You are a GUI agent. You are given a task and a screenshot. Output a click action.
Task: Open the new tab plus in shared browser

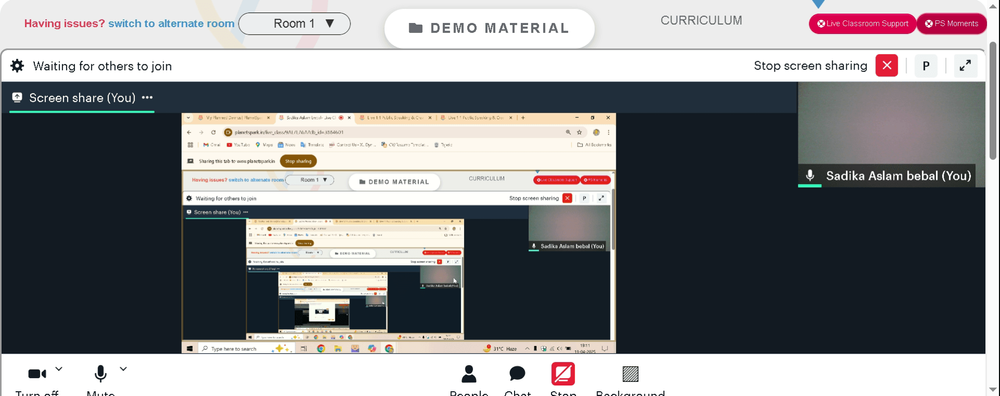523,118
